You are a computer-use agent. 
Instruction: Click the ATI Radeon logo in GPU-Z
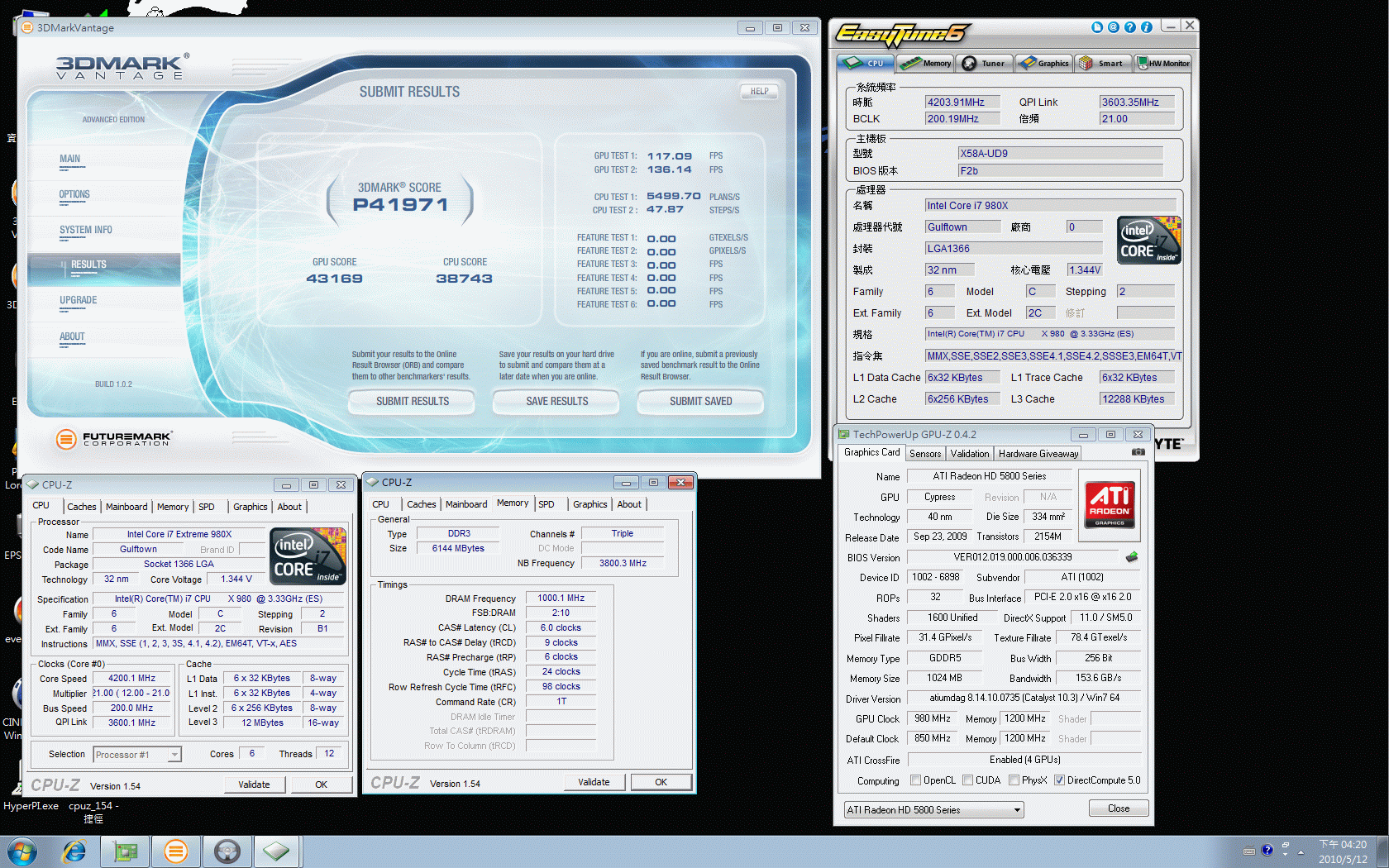1110,504
